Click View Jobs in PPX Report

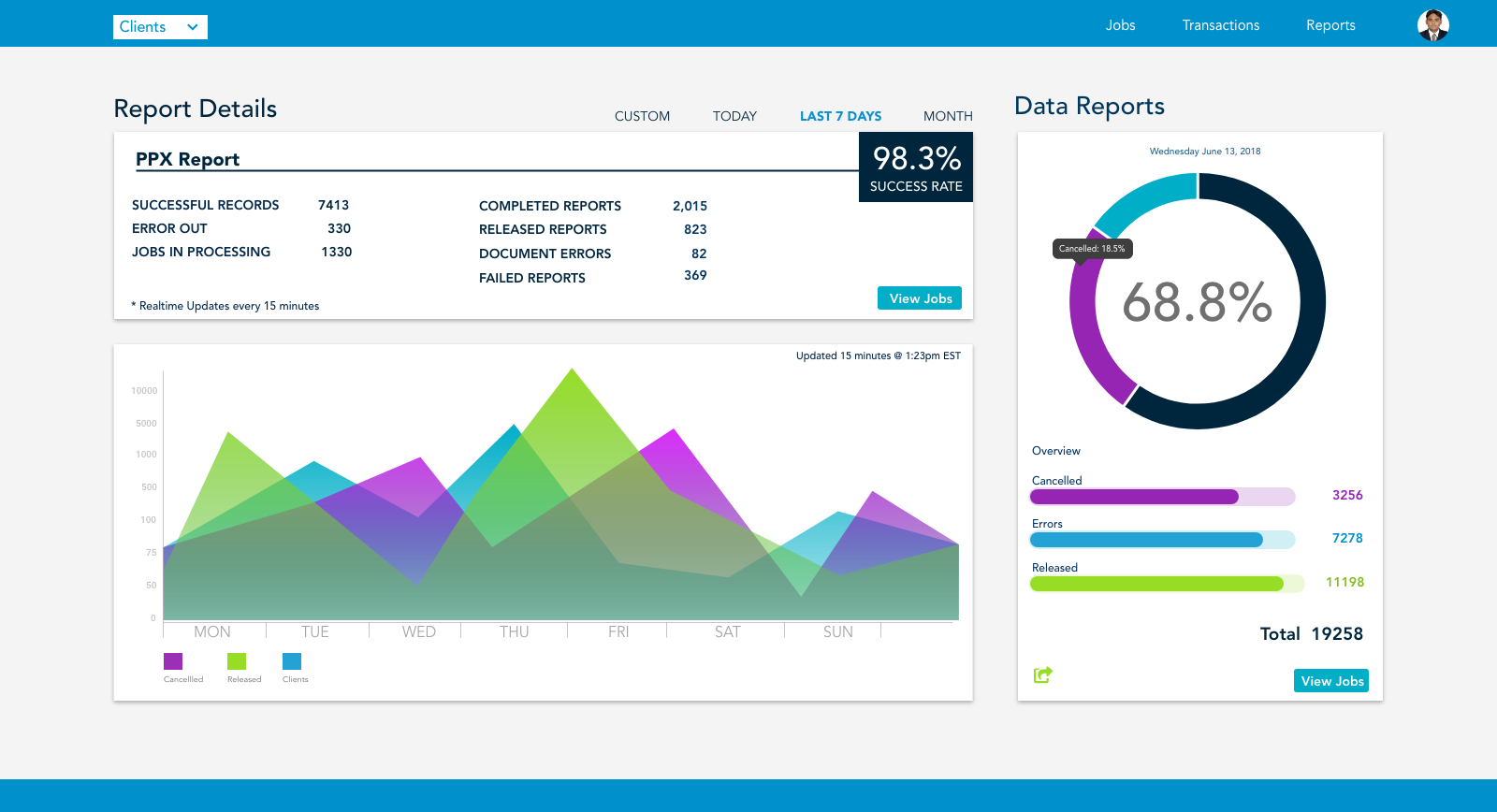coord(920,298)
